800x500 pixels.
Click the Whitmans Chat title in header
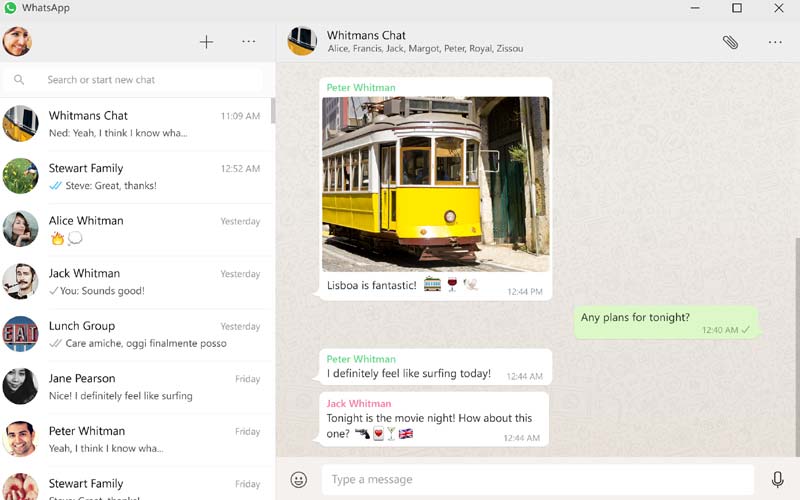pyautogui.click(x=367, y=35)
